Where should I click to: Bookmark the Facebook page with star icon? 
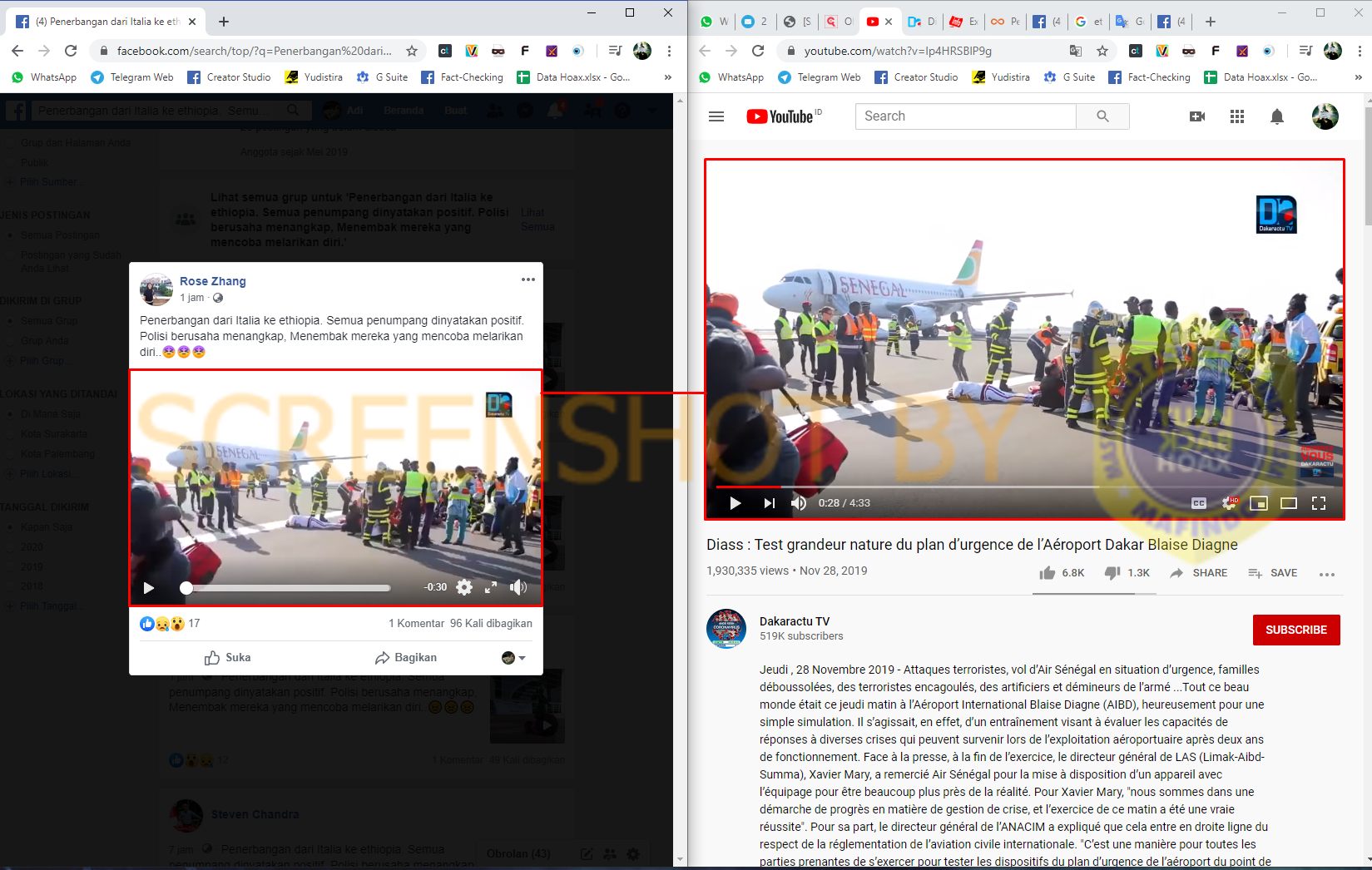(411, 51)
